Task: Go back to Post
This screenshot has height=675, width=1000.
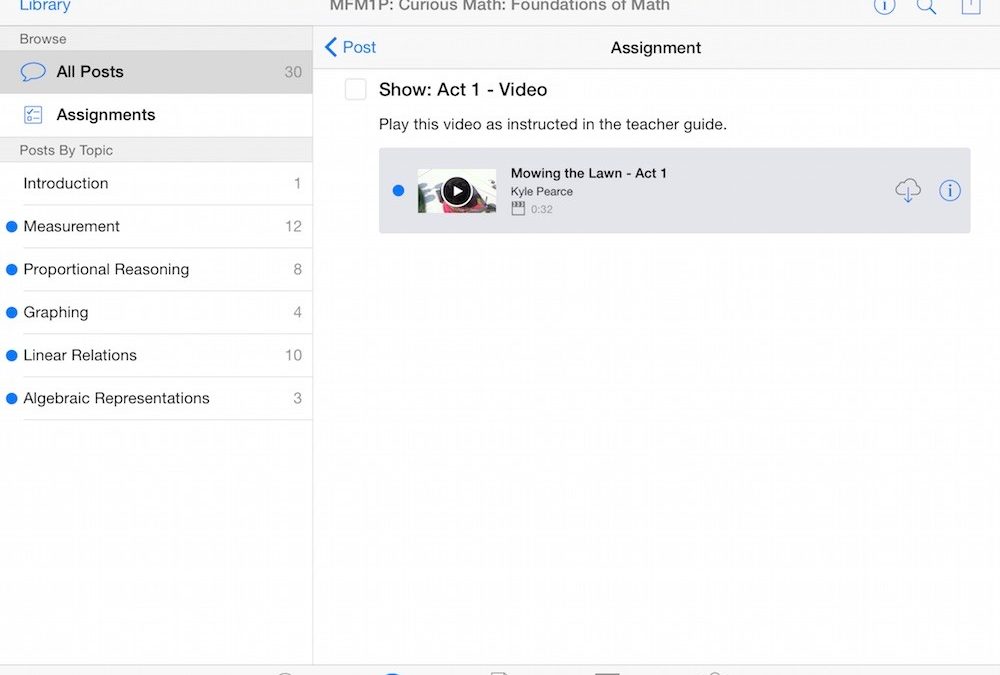Action: tap(350, 47)
